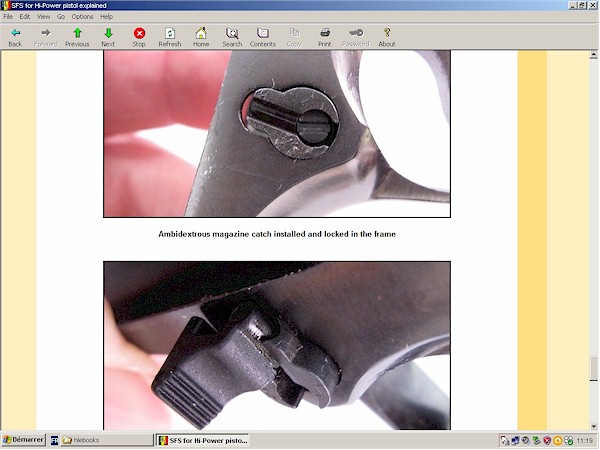Go to the Home page
This screenshot has width=600, height=450.
pos(201,38)
